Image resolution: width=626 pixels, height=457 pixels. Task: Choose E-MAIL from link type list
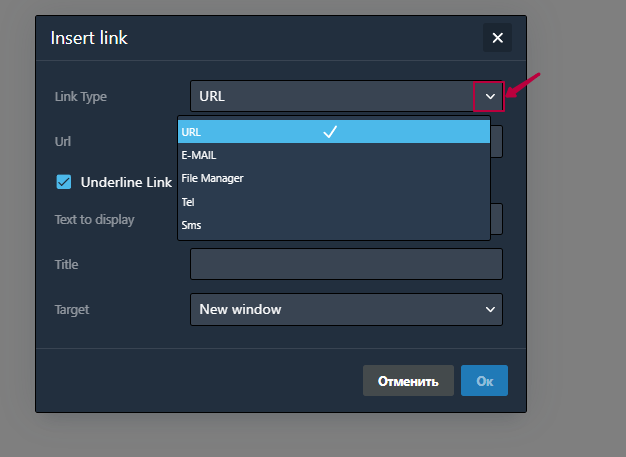tap(199, 155)
